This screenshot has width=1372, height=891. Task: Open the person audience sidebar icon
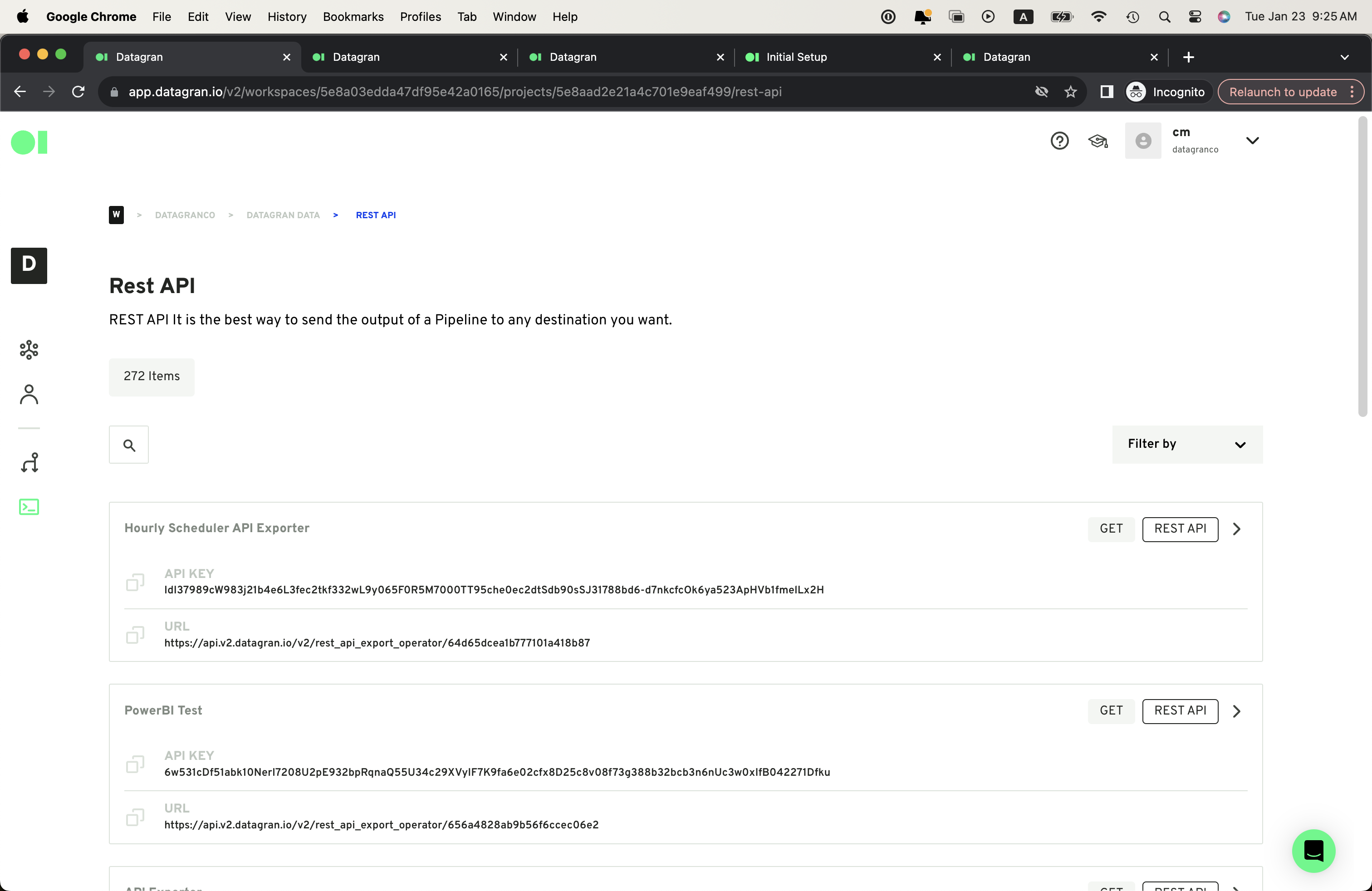pos(29,395)
